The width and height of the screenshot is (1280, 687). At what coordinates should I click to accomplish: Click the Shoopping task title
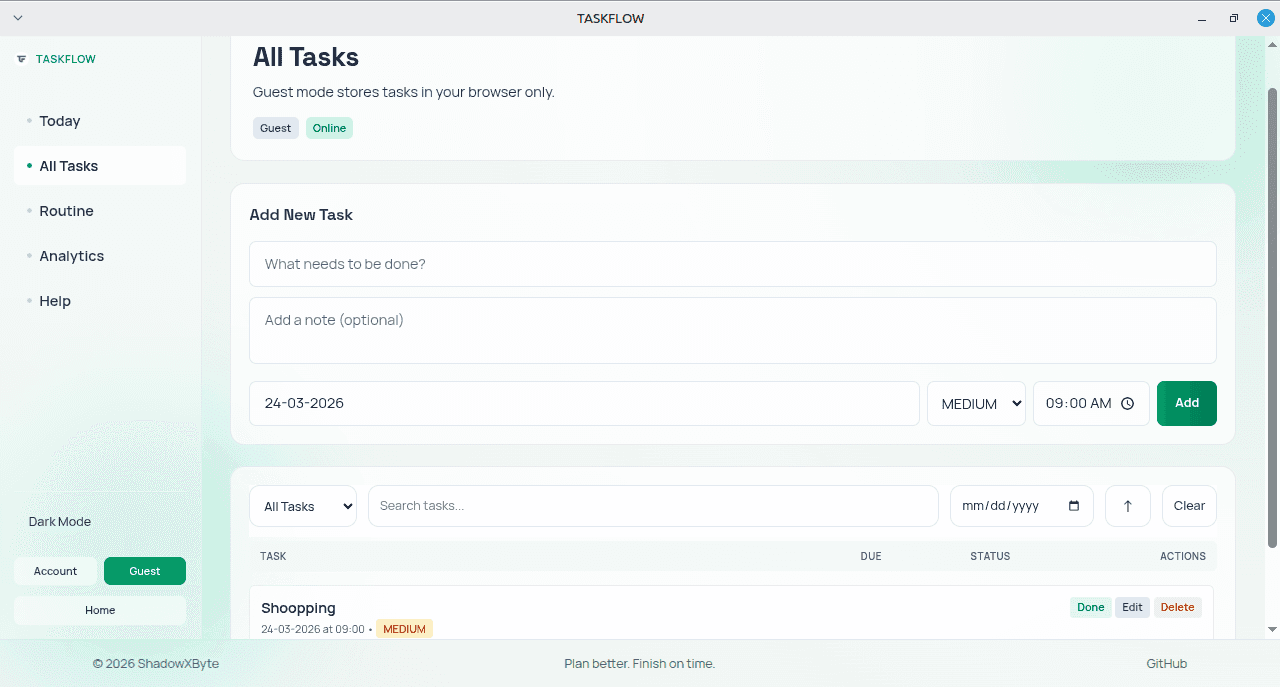coord(298,608)
